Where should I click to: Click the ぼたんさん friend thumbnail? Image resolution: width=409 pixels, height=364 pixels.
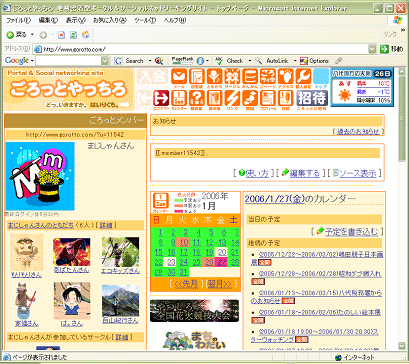click(71, 252)
